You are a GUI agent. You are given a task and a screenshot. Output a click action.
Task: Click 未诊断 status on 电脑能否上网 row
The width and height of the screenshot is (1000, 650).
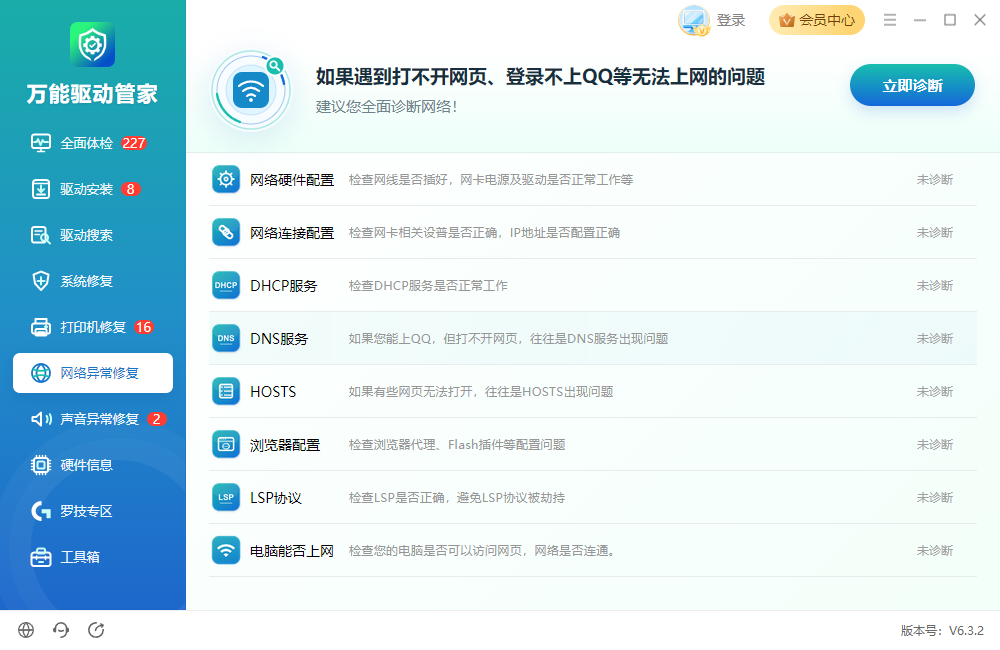935,550
